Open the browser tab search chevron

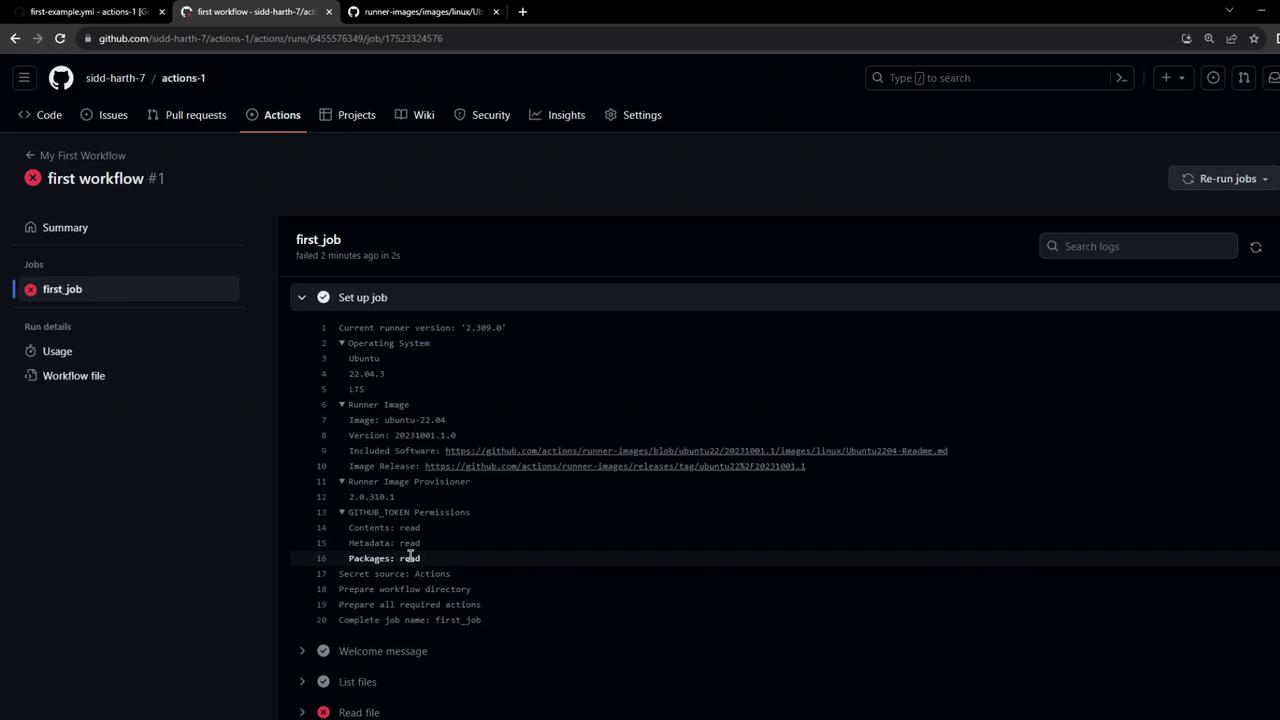point(1229,11)
